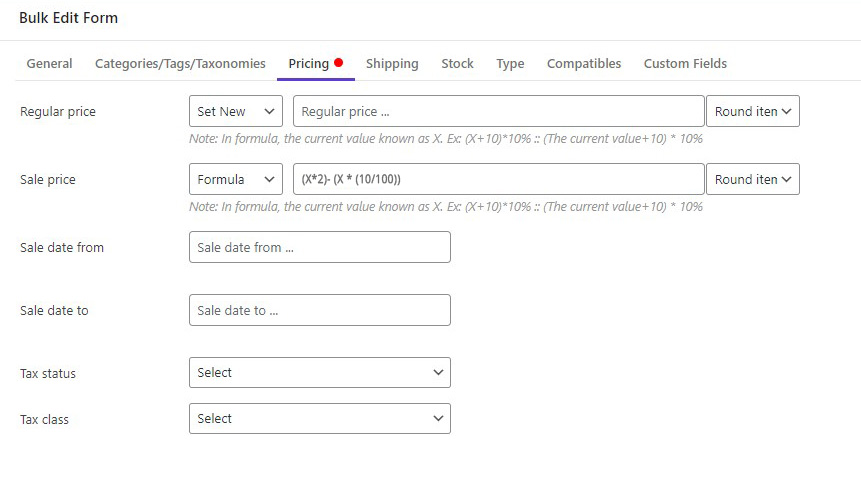Click the red dot beside Pricing
Viewport: 861px width, 484px height.
pos(338,63)
